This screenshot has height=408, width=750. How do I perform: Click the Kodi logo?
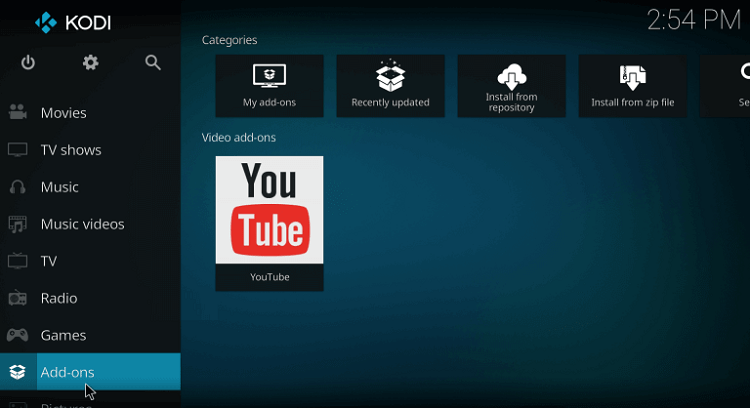(x=73, y=22)
